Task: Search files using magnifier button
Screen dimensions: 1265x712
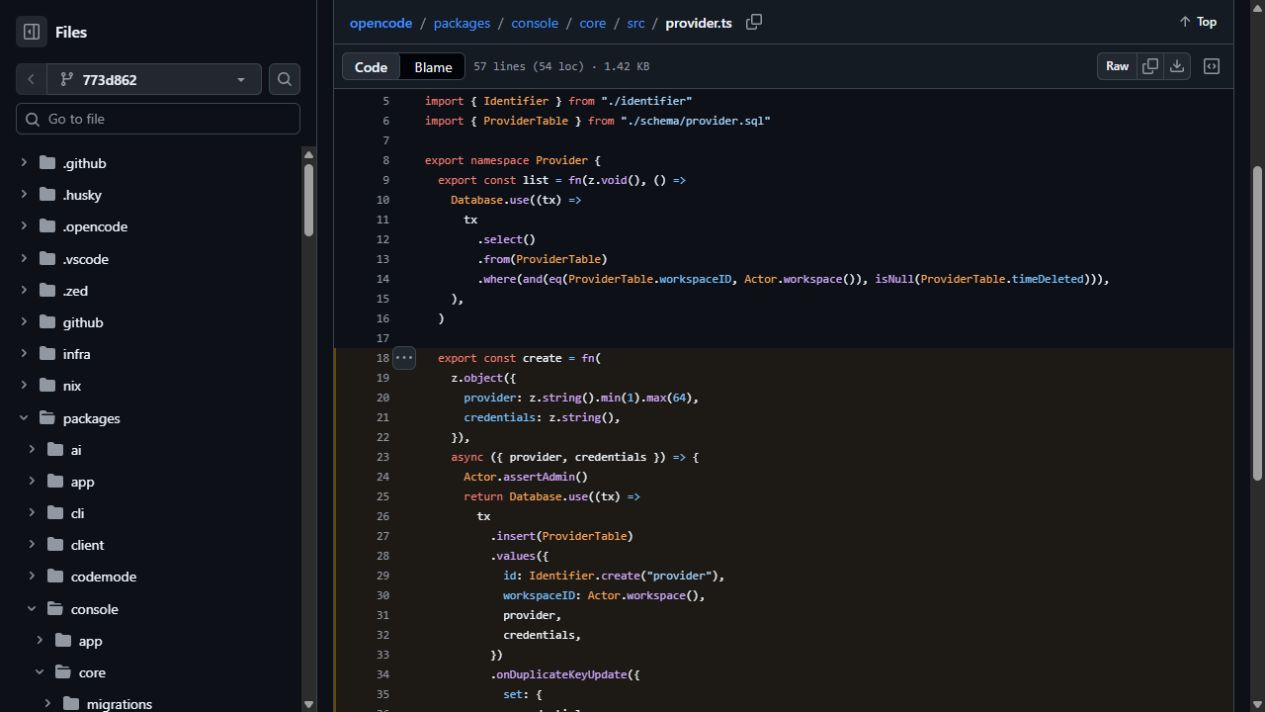Action: point(284,79)
